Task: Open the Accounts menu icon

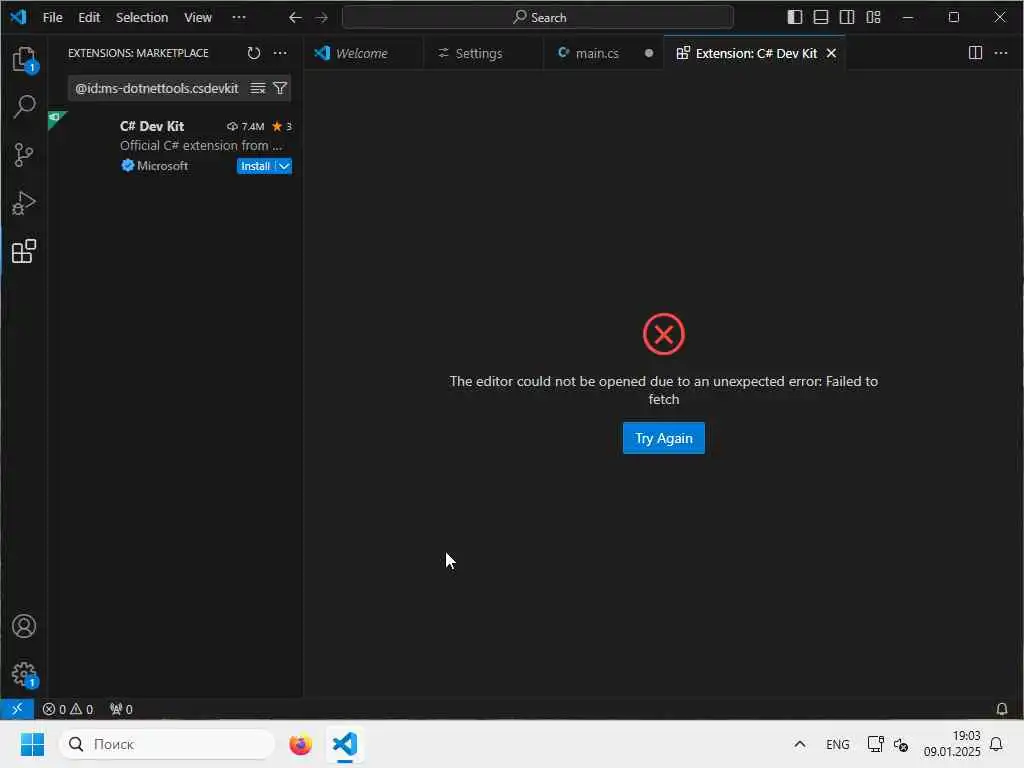Action: point(24,626)
